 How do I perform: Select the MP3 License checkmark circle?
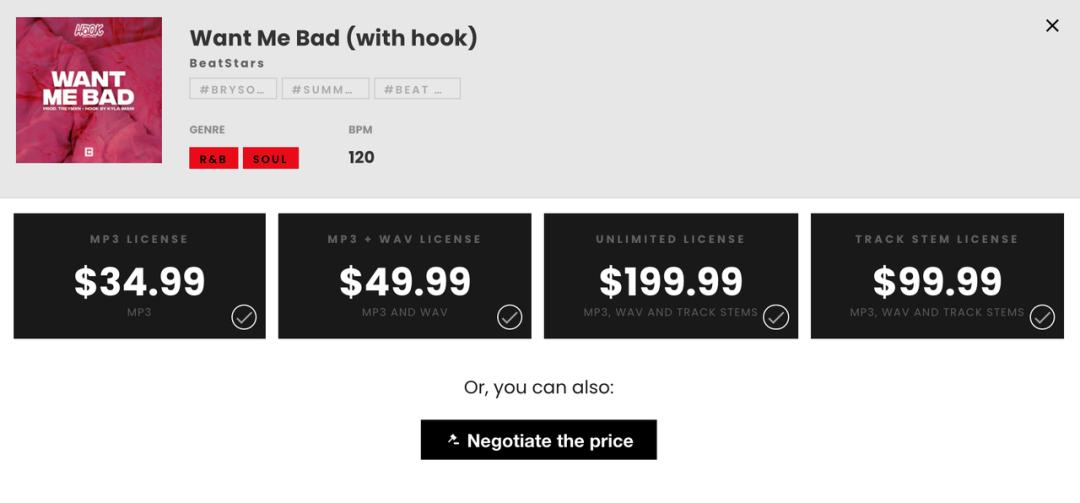point(244,317)
